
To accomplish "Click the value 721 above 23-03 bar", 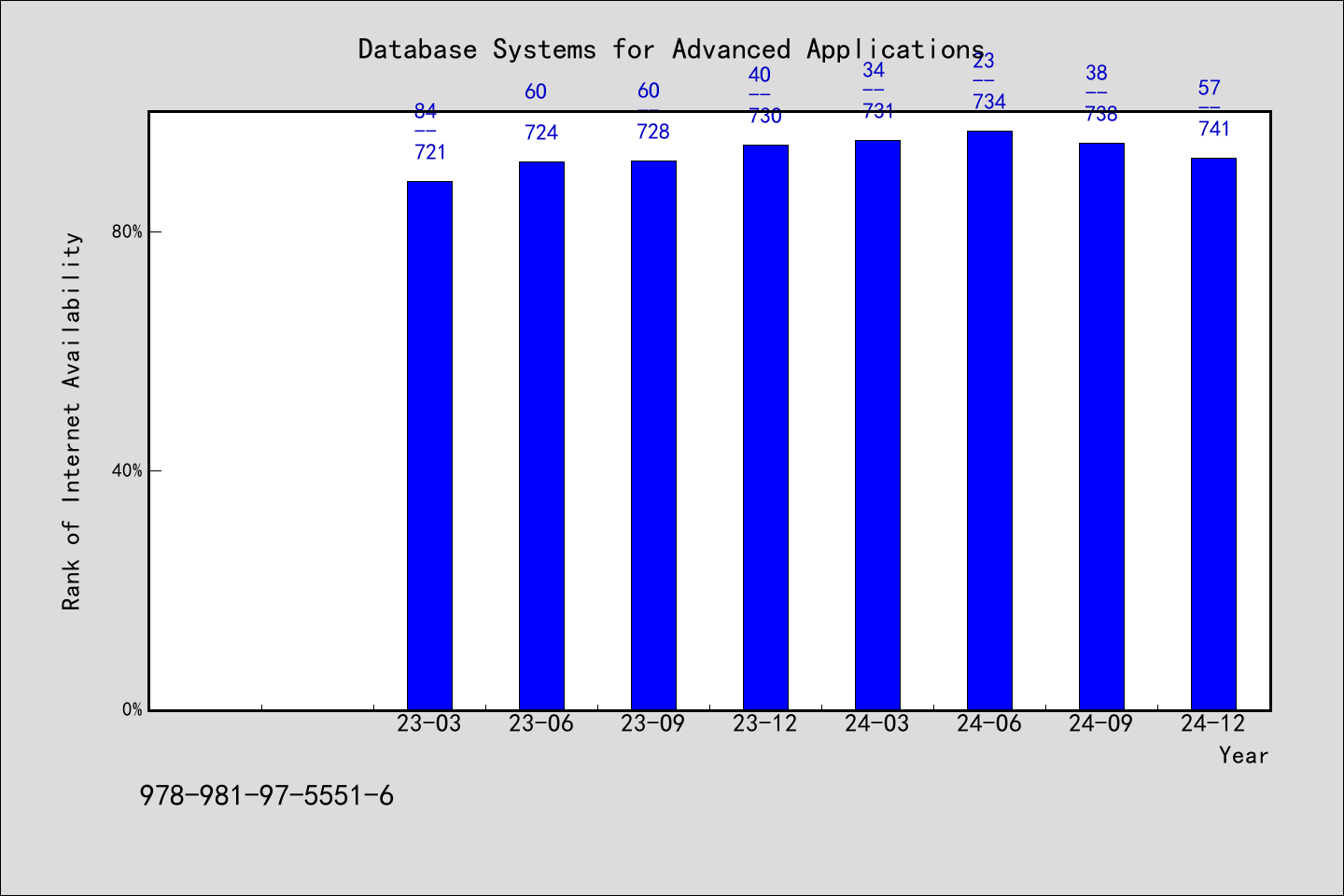I will click(430, 152).
